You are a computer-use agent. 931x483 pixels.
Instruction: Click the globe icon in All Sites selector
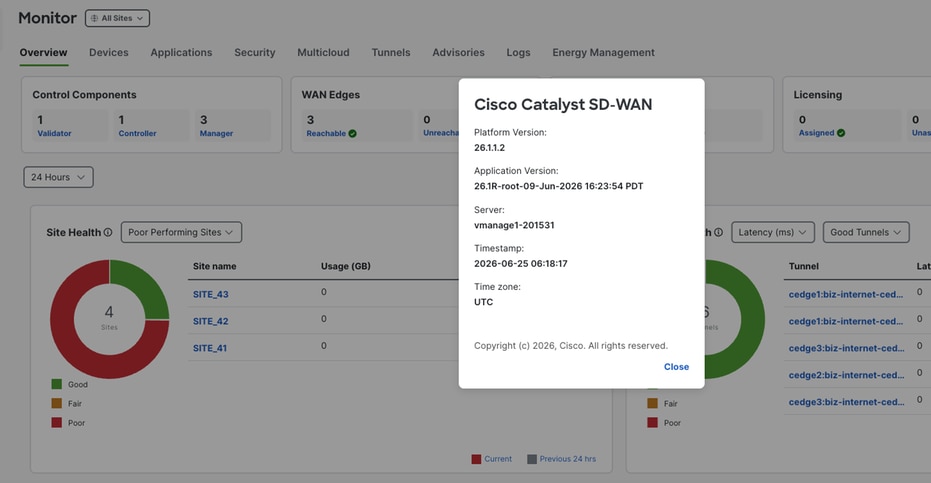(94, 18)
